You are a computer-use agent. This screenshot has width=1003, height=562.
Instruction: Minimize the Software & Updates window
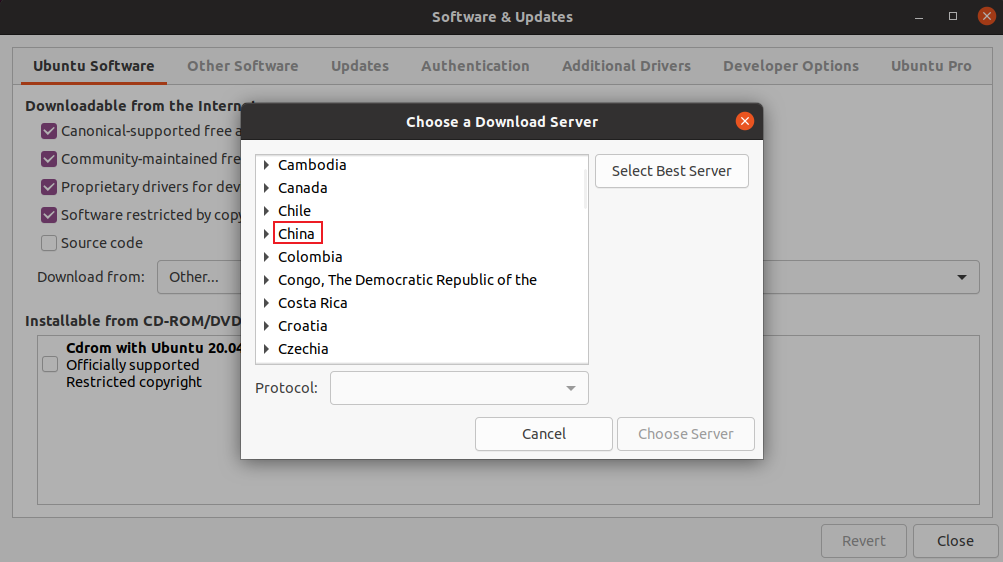919,17
